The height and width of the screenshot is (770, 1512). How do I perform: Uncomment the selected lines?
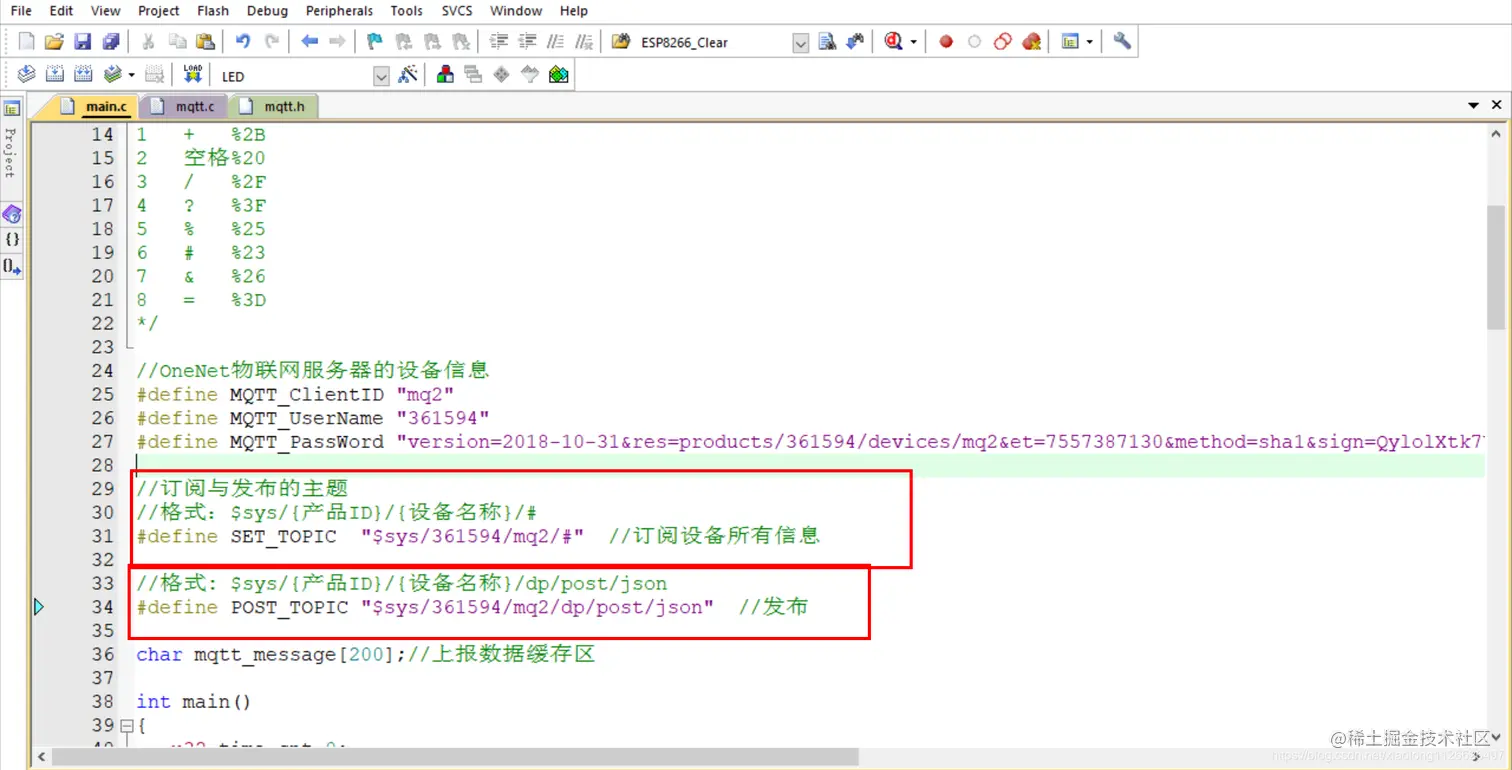coord(585,42)
